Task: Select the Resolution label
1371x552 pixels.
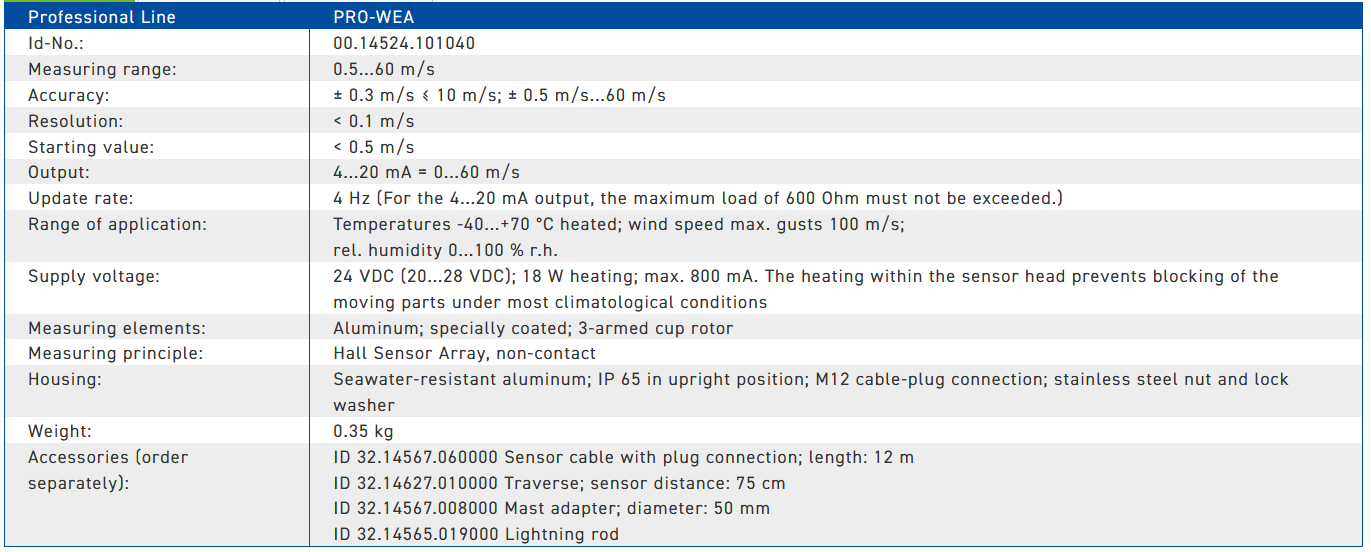Action: (76, 121)
